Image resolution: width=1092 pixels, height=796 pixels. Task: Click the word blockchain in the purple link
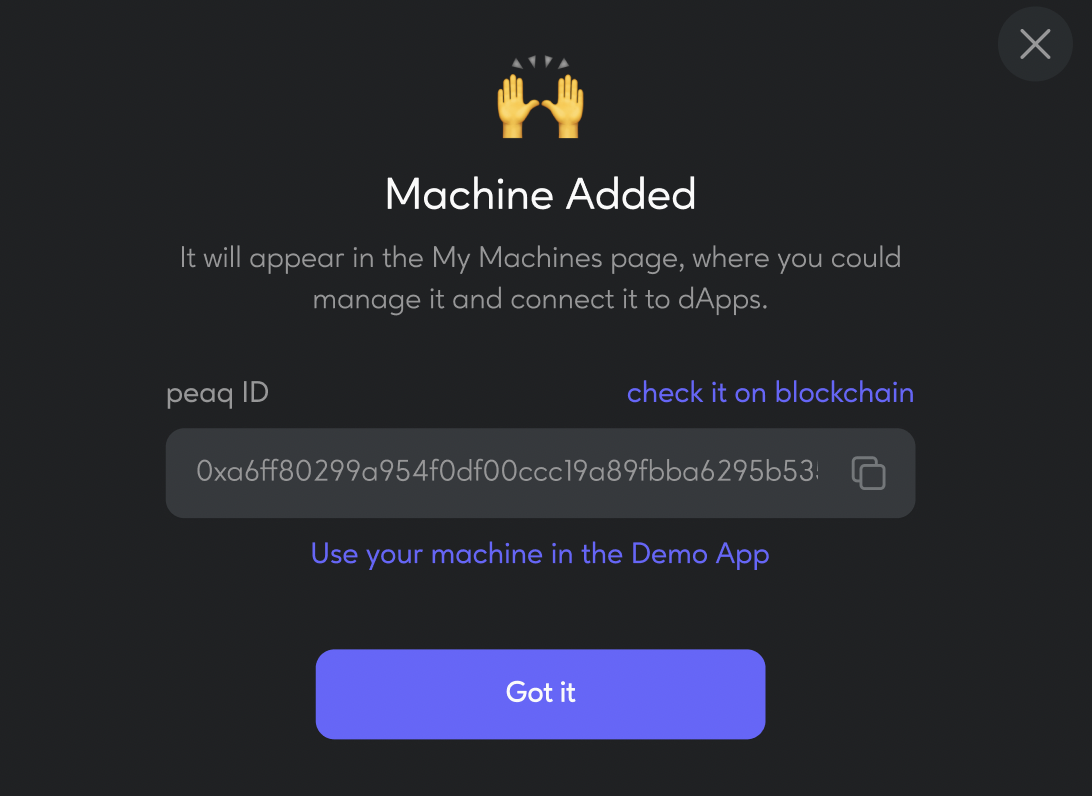(x=844, y=393)
